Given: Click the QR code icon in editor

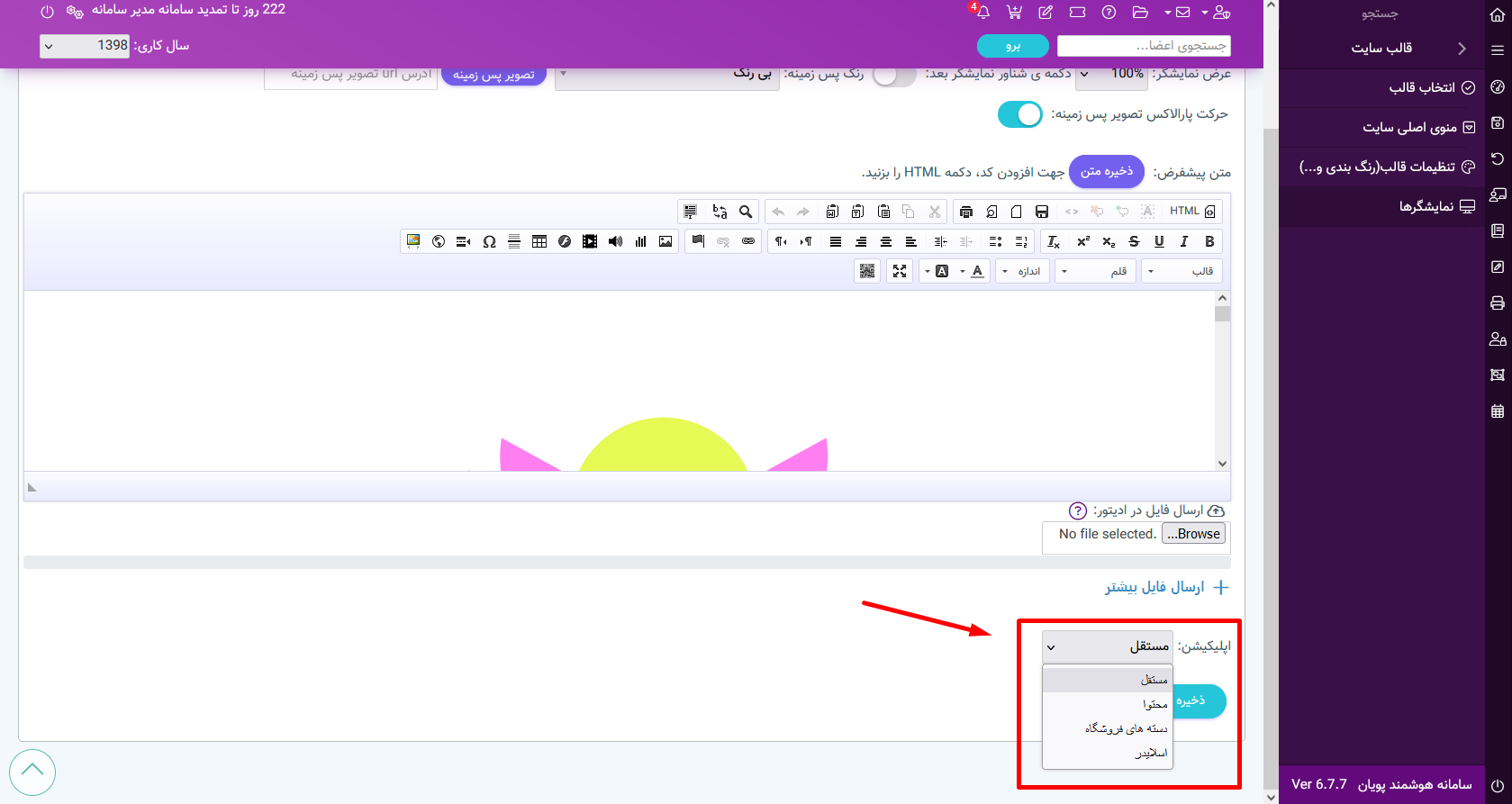Looking at the screenshot, I should point(867,271).
